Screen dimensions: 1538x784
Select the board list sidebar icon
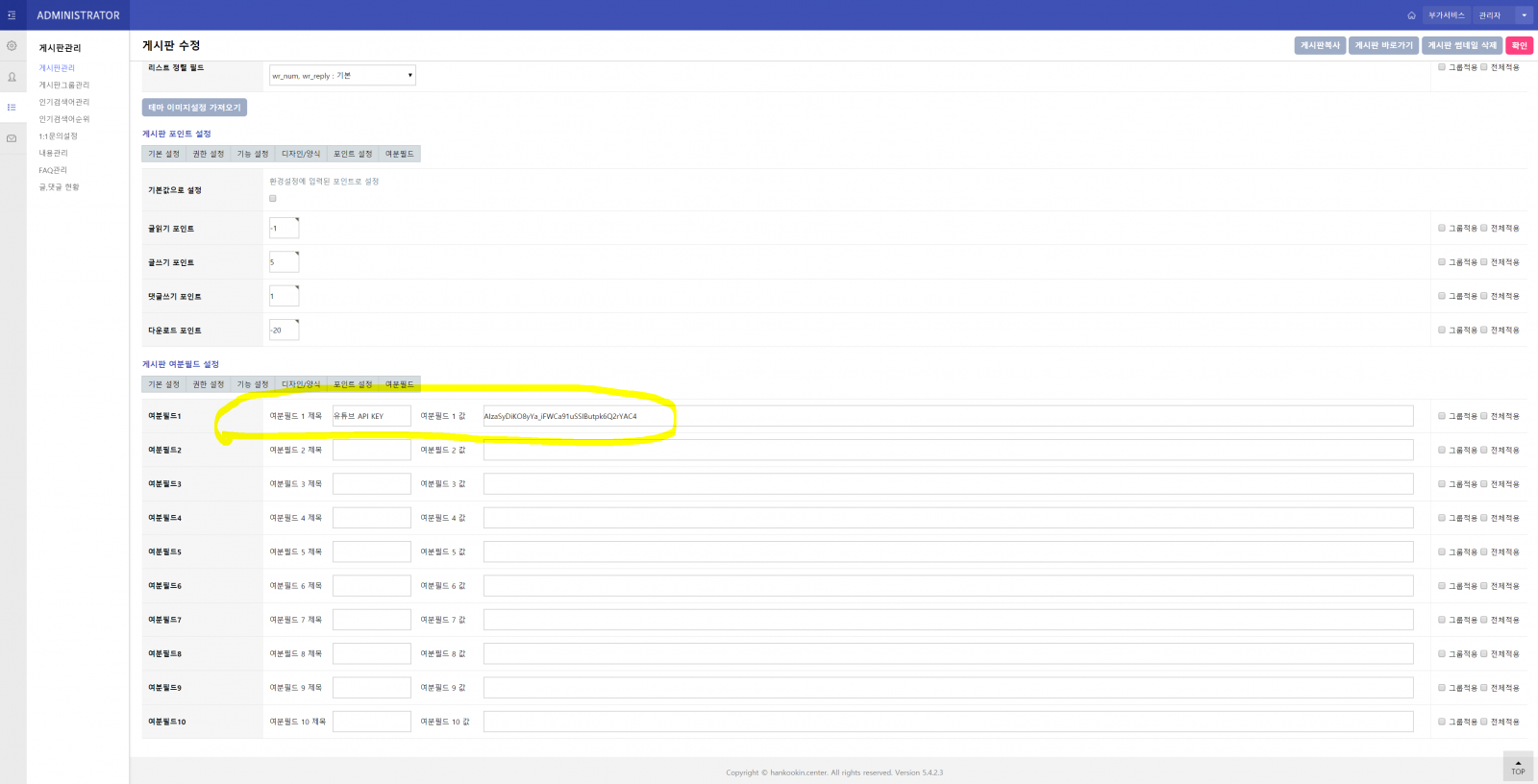tap(12, 108)
